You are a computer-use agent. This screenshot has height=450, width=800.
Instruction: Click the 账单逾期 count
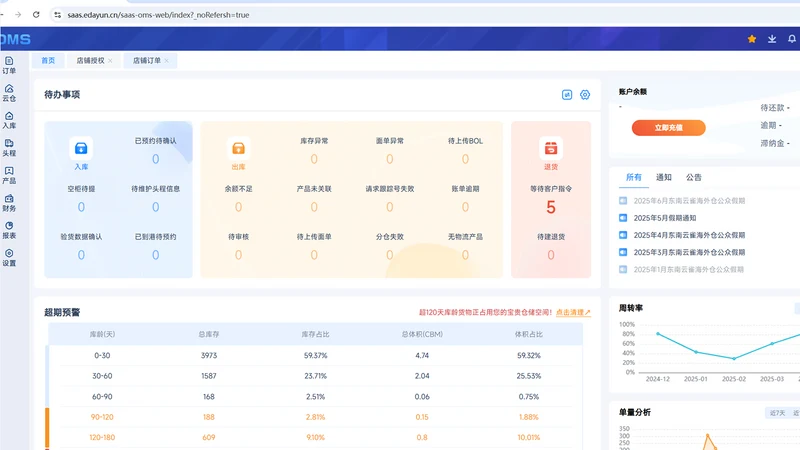pos(465,207)
